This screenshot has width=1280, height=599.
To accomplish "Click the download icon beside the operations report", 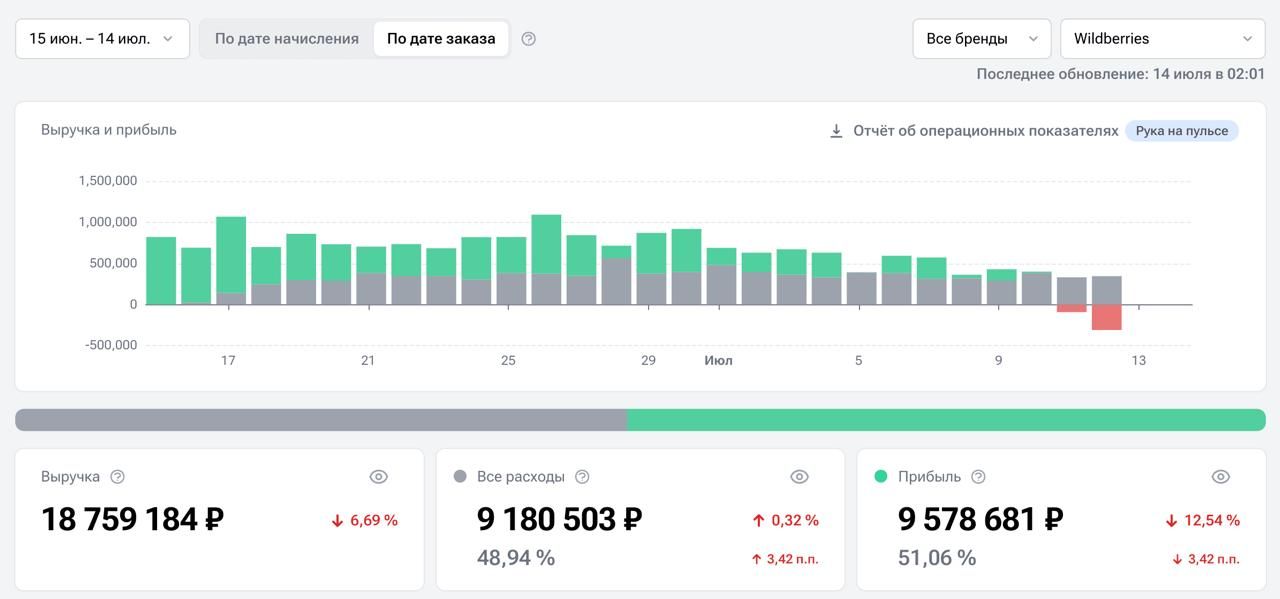I will tap(836, 131).
